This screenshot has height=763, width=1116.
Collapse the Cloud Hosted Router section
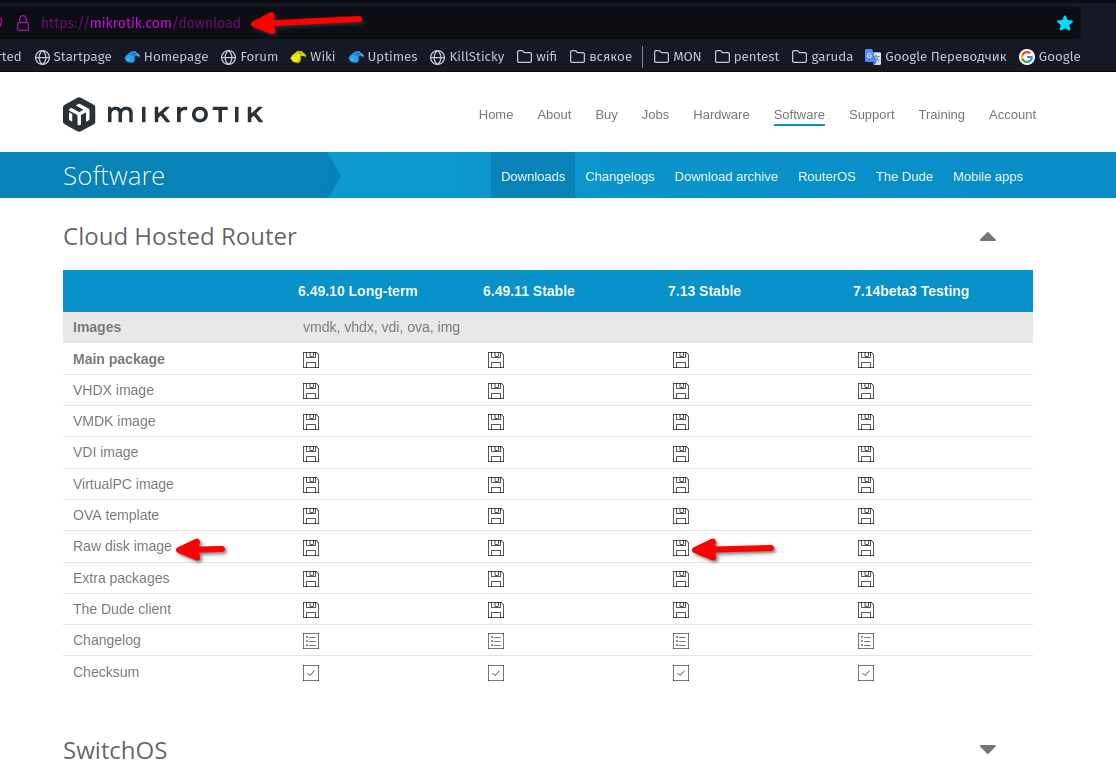tap(988, 236)
